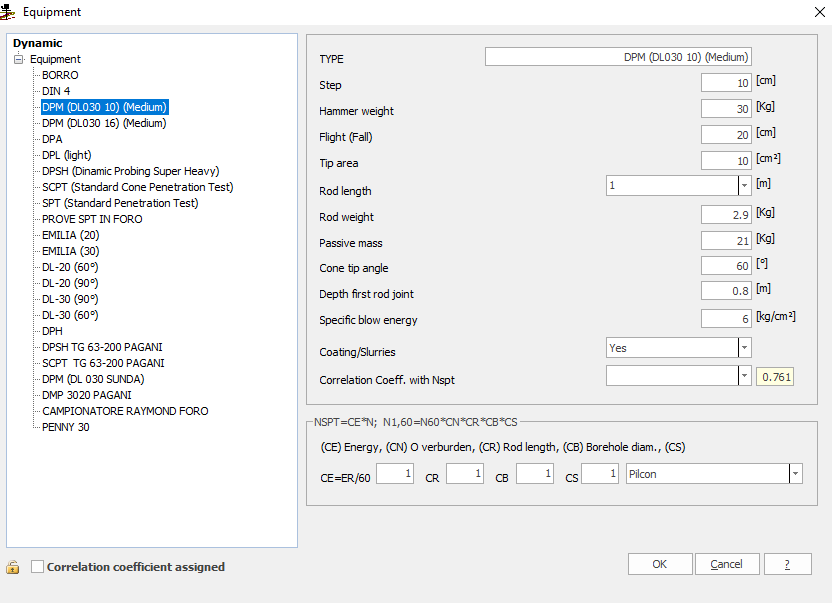Click the Cancel button
This screenshot has width=832, height=603.
727,564
